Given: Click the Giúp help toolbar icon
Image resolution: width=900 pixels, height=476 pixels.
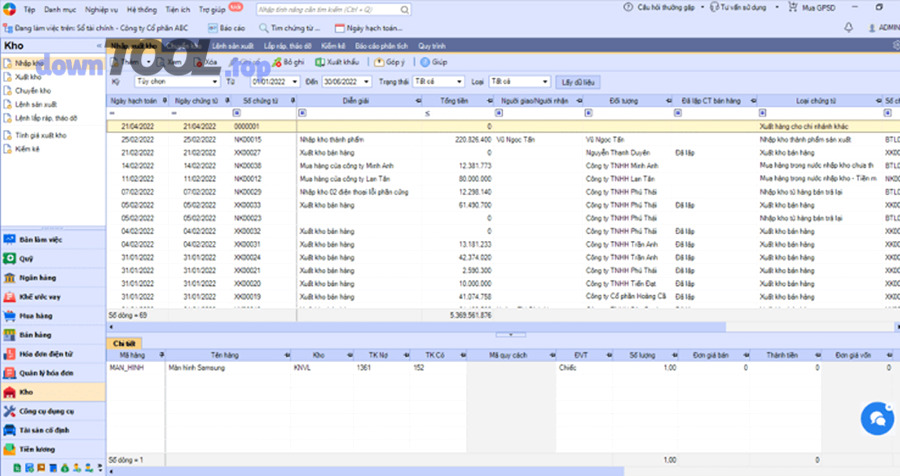Looking at the screenshot, I should pos(434,62).
